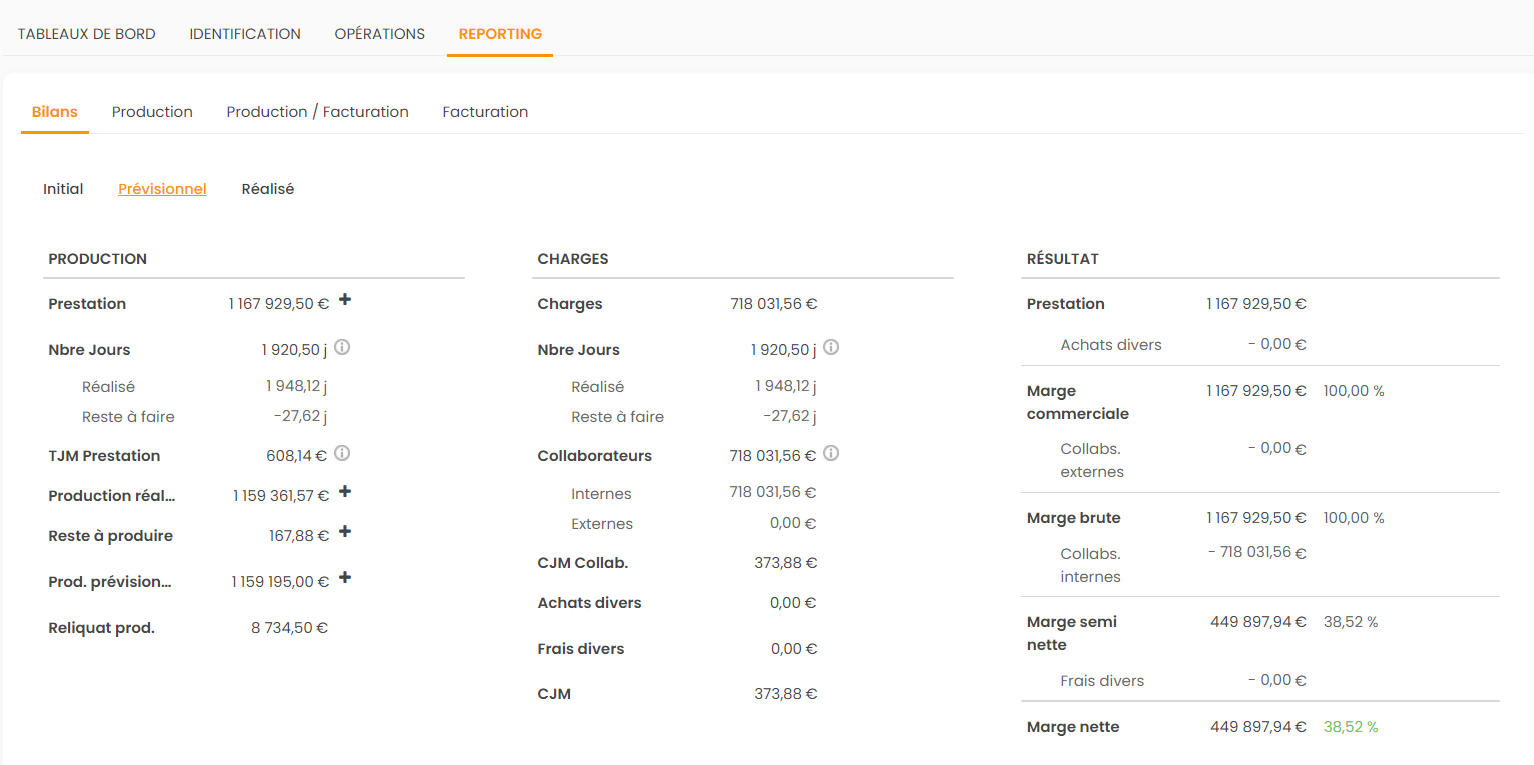Expand the Production réal... plus icon

345,491
